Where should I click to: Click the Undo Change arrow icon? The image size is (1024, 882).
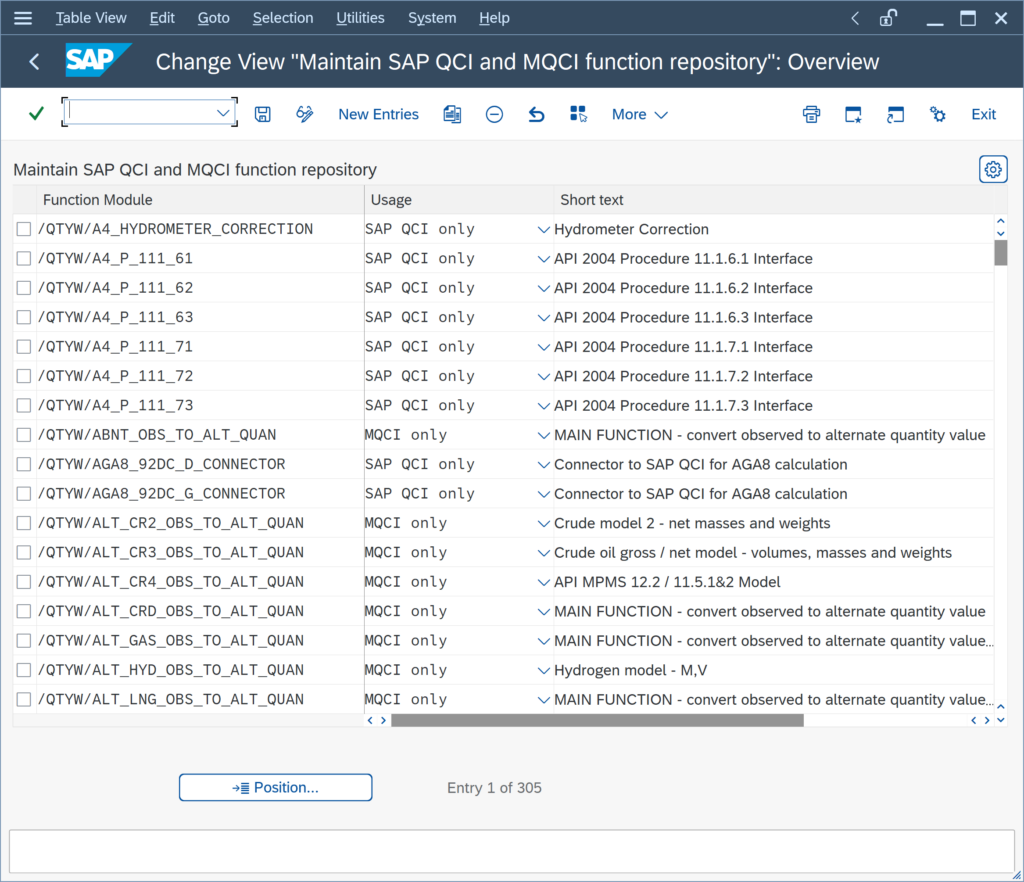click(x=536, y=114)
